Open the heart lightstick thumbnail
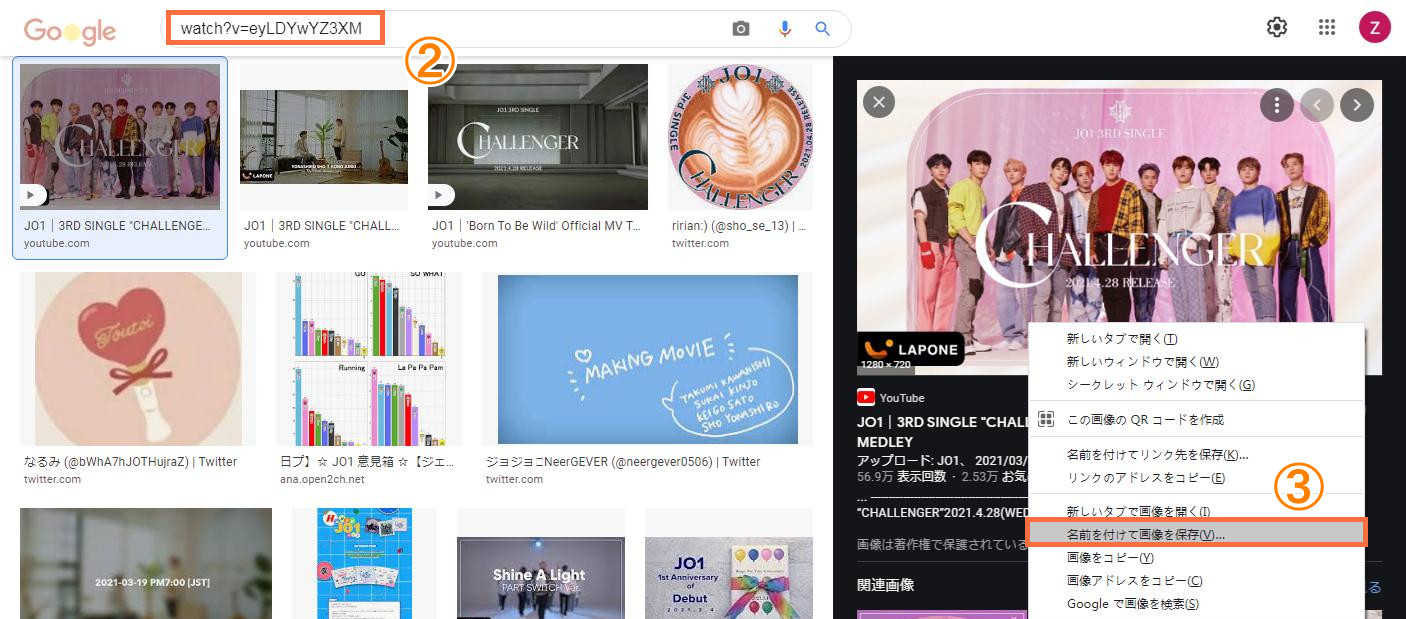Screen dimensions: 1406x619 138,359
